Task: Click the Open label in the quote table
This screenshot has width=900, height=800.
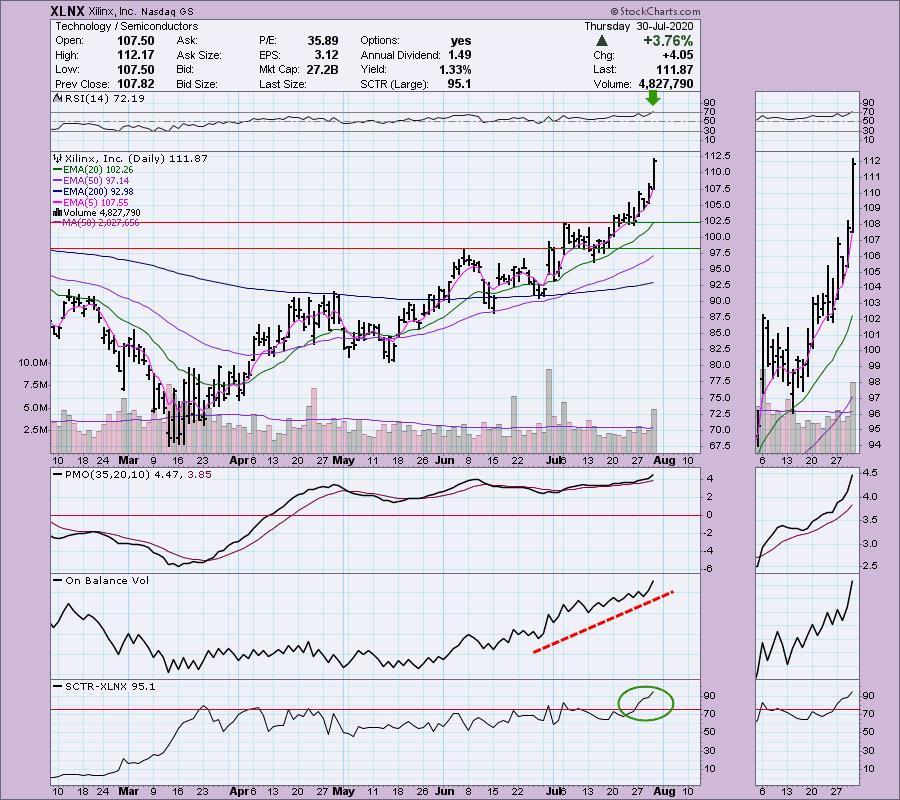Action: 69,41
